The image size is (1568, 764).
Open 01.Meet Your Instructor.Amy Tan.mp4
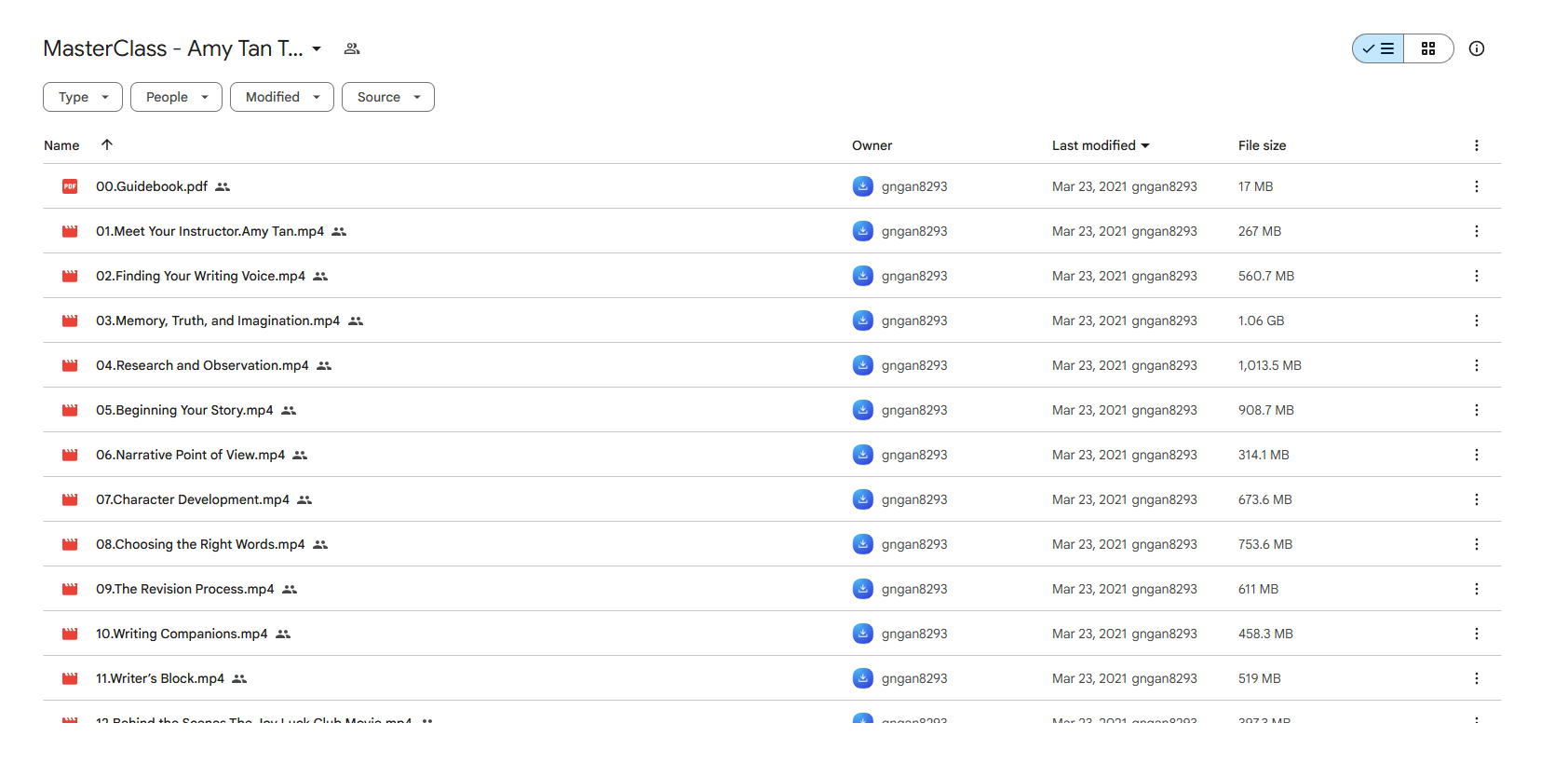pyautogui.click(x=210, y=231)
